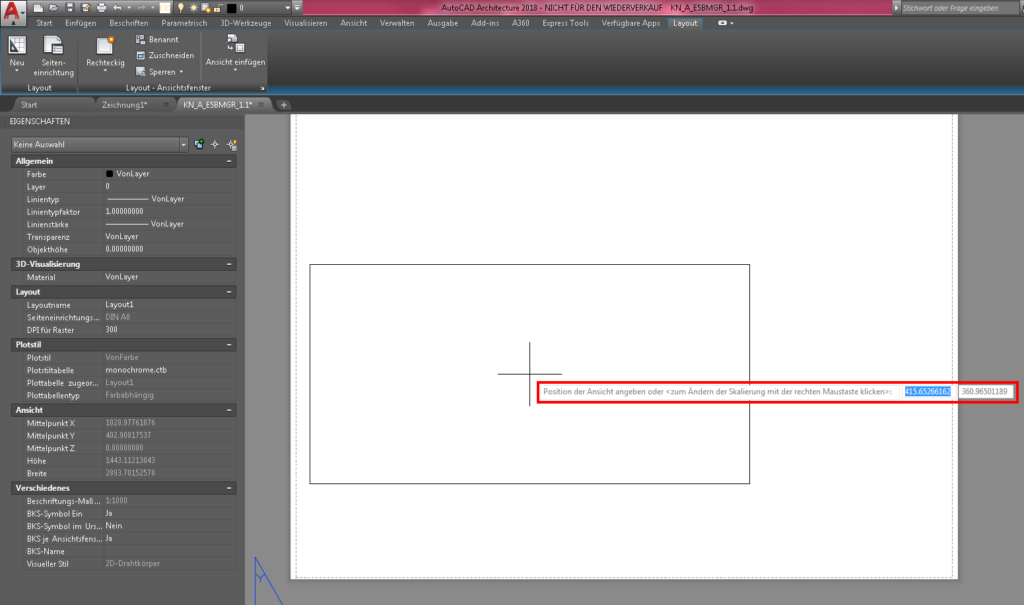Click the Plot printer icon
Image resolution: width=1024 pixels, height=605 pixels.
101,8
